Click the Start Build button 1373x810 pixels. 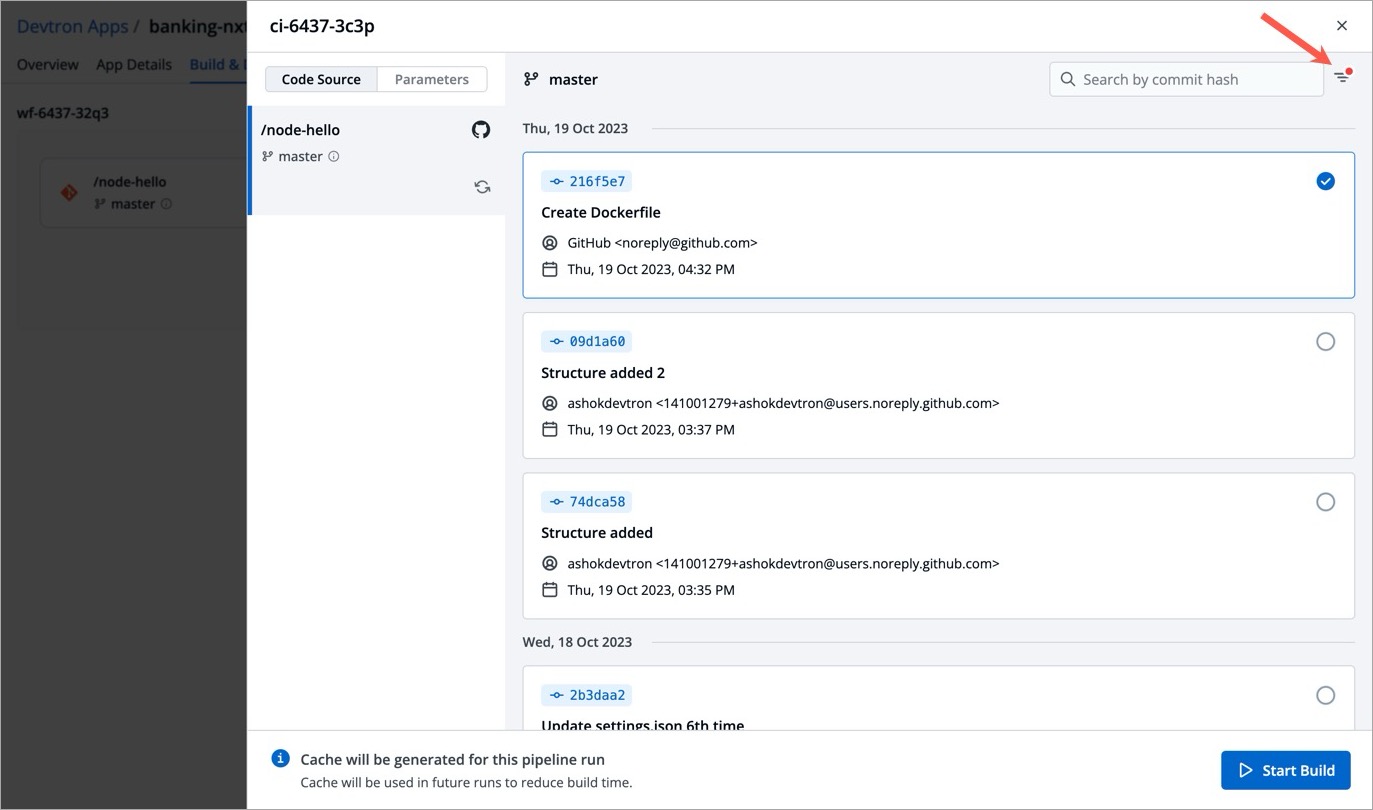[1285, 770]
